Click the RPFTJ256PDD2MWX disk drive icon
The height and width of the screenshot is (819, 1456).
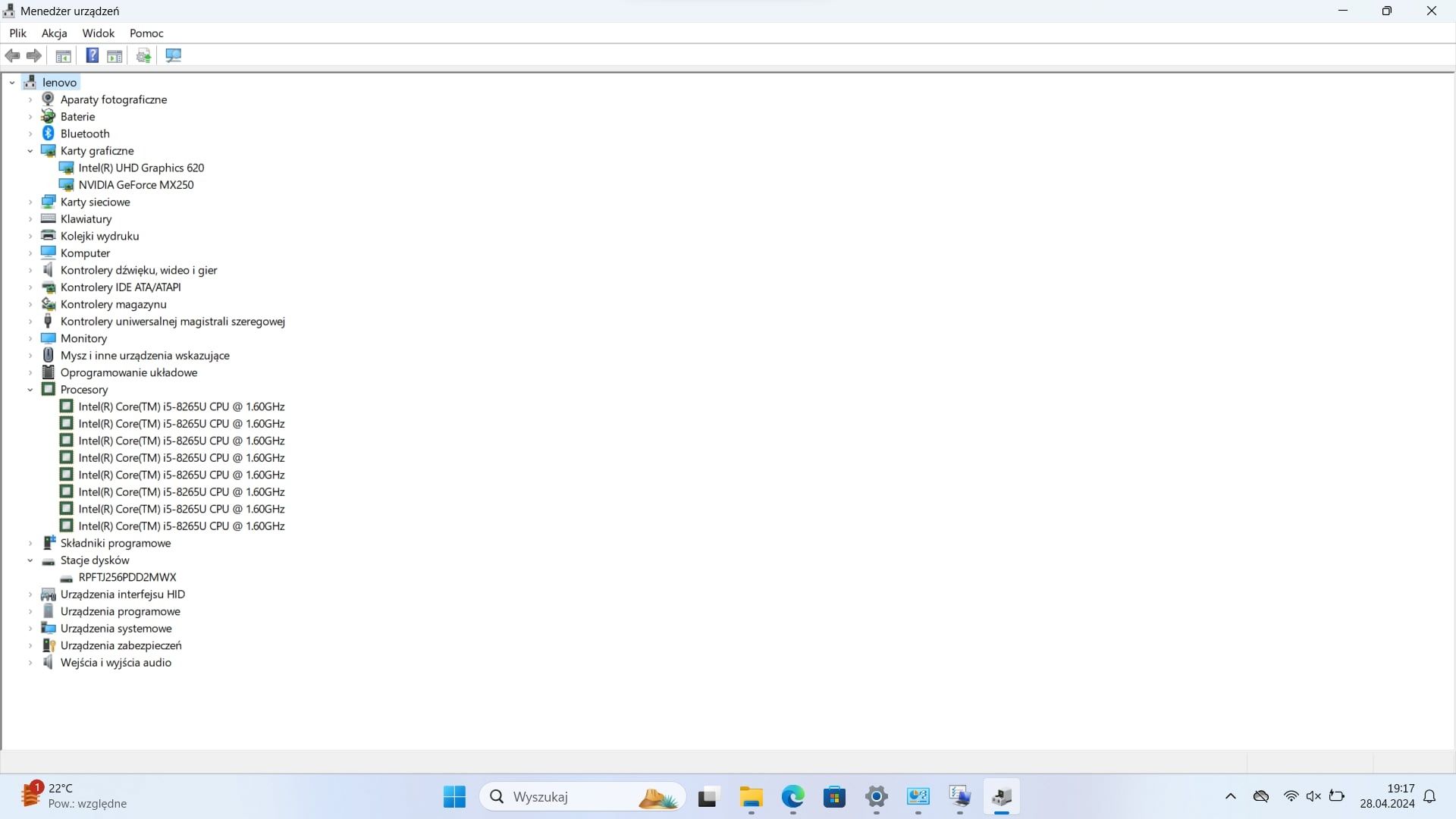tap(67, 578)
